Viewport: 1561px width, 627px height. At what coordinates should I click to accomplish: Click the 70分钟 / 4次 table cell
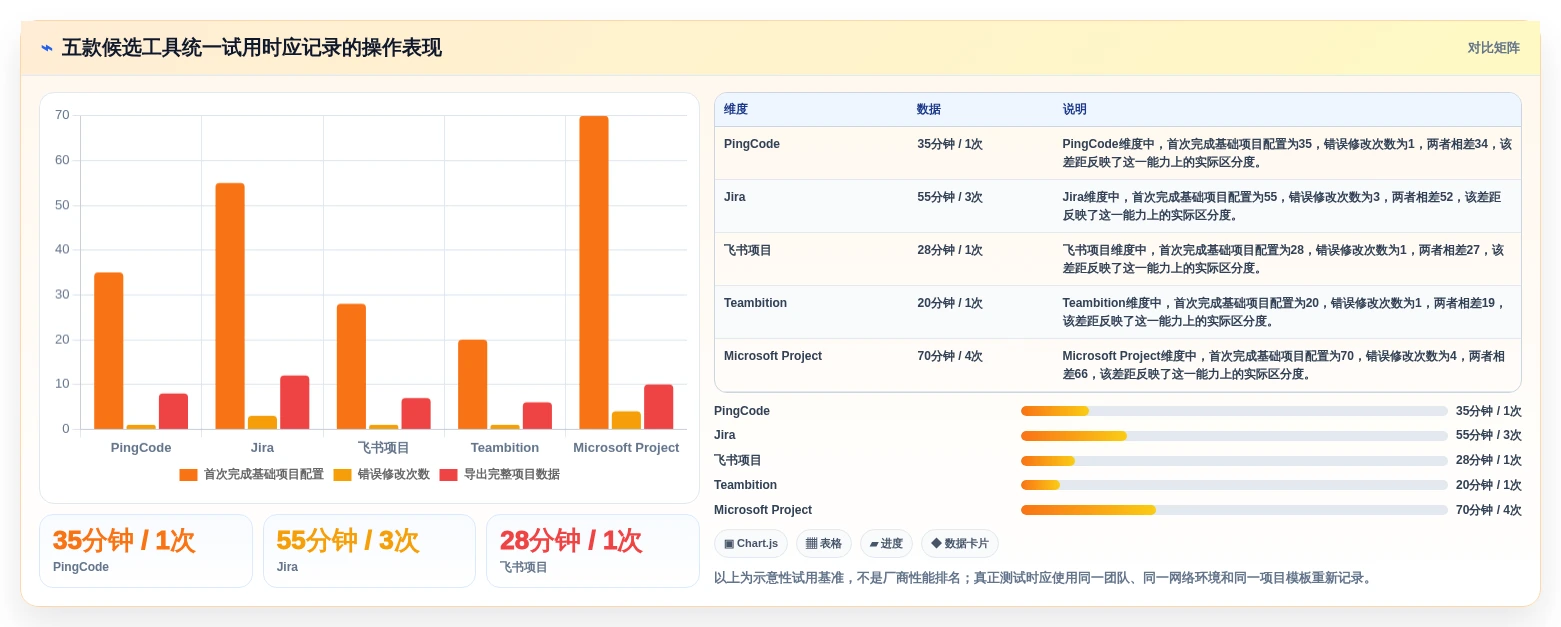(x=950, y=356)
